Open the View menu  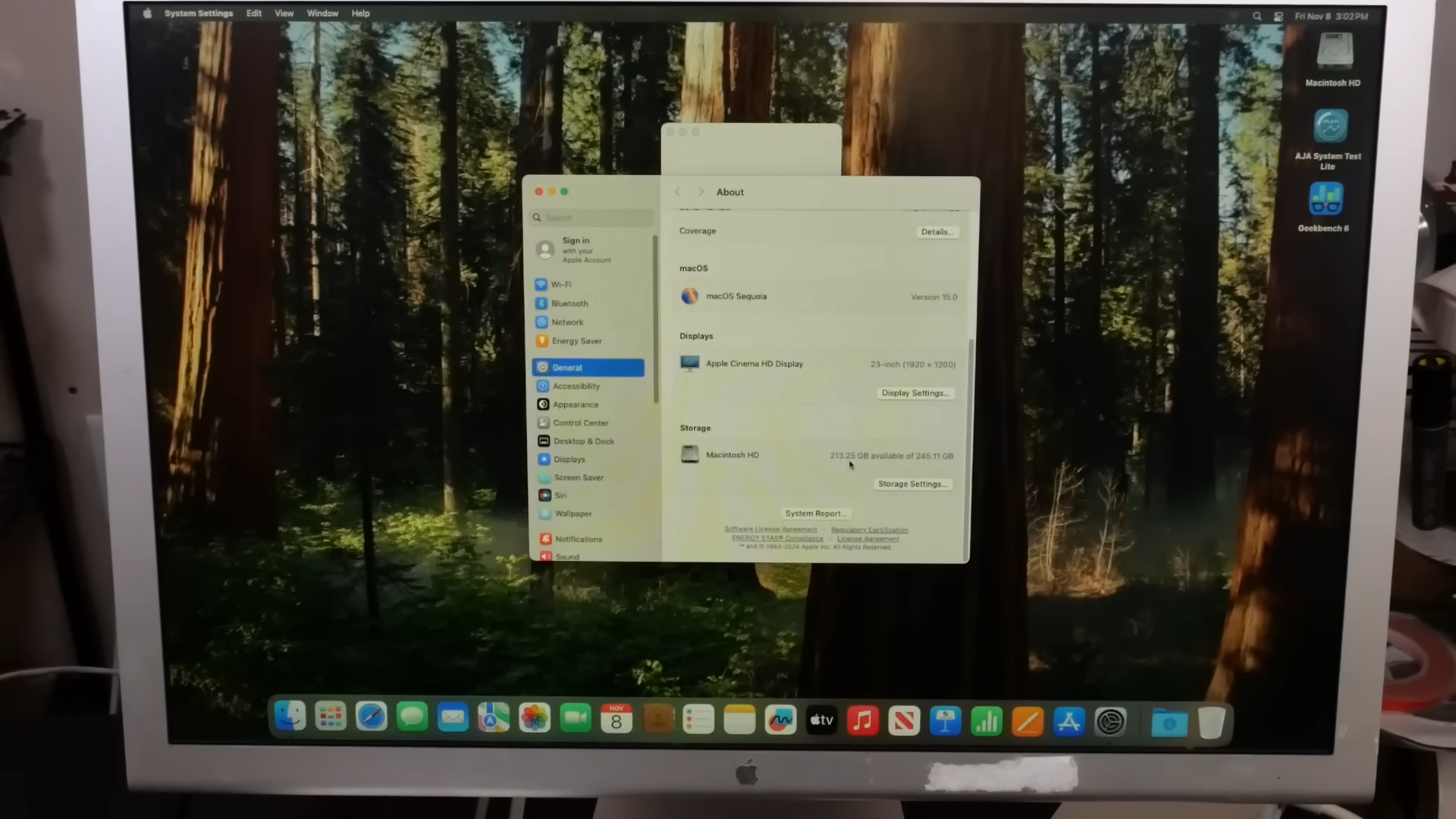[x=284, y=14]
